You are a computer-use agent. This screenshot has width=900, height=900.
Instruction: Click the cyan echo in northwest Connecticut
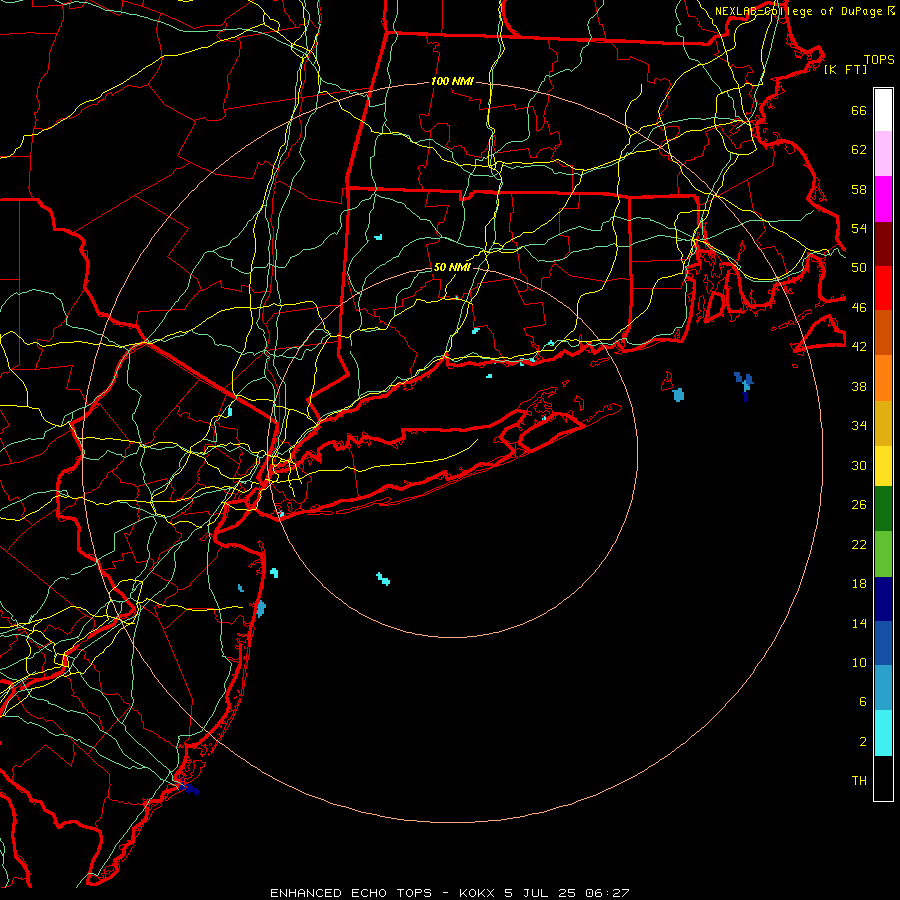point(378,236)
